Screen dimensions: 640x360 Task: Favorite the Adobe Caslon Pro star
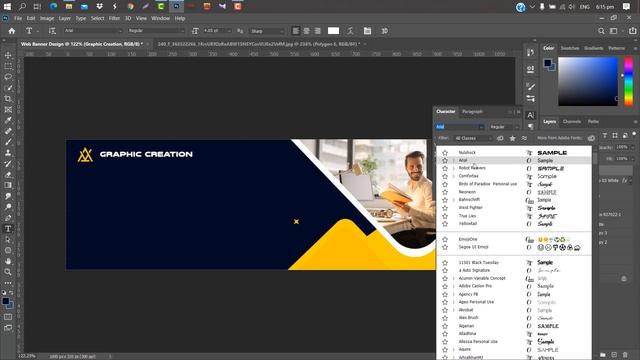tap(445, 286)
